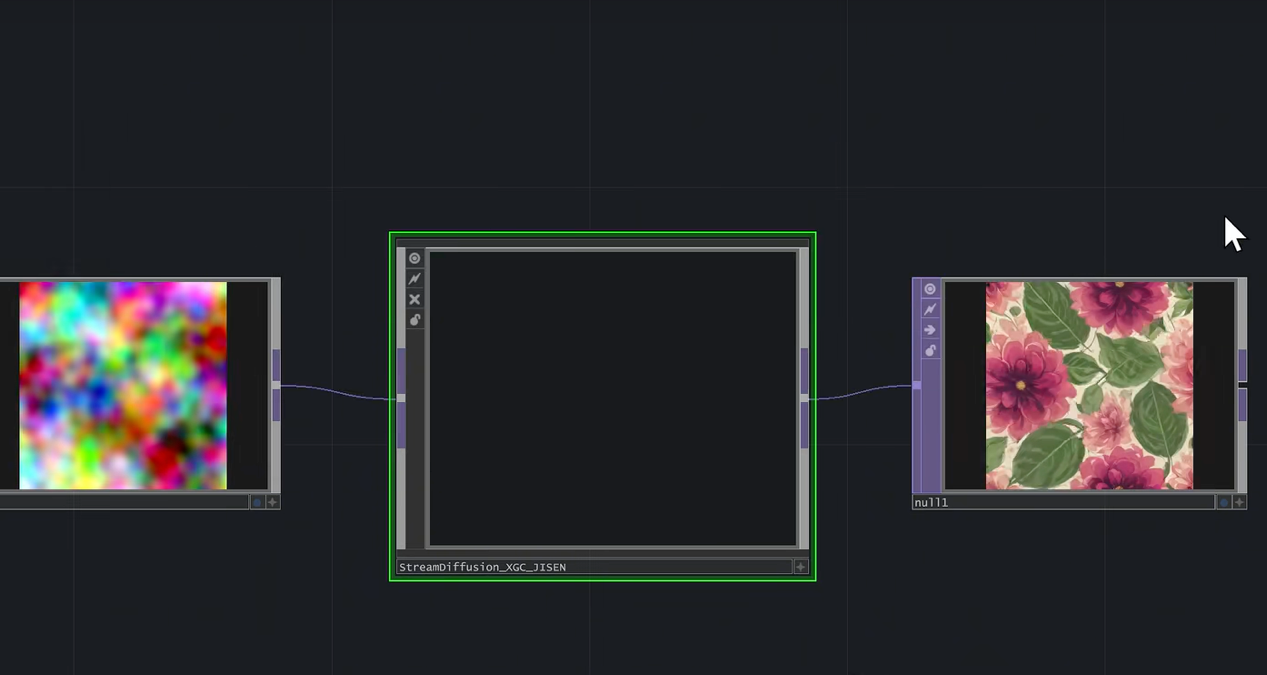Click StreamDiffusion node's right output connector
Image resolution: width=1267 pixels, height=675 pixels.
[x=804, y=398]
